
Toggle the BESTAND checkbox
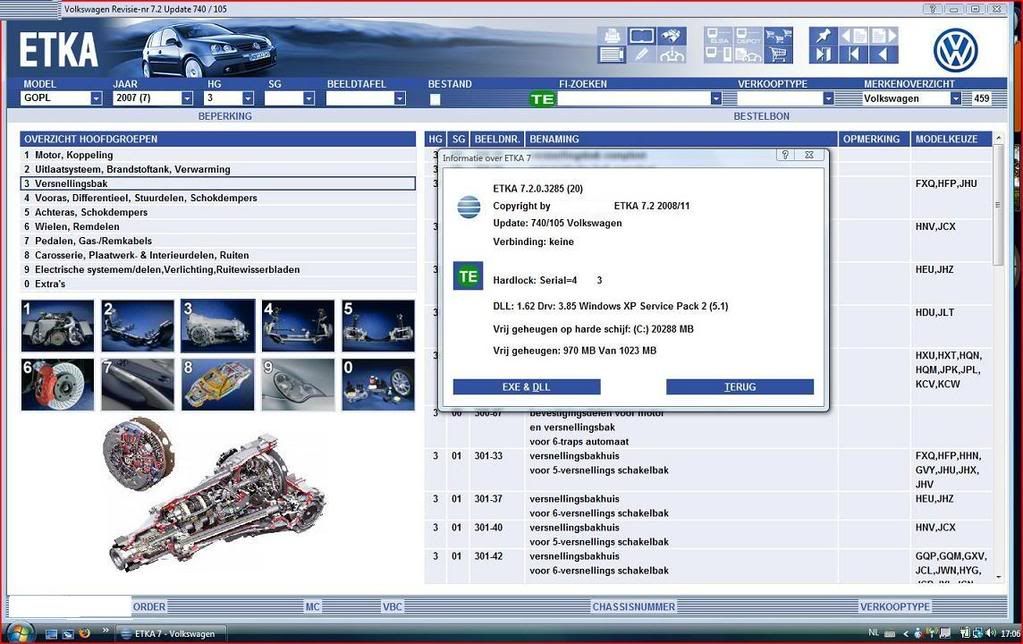coord(435,100)
